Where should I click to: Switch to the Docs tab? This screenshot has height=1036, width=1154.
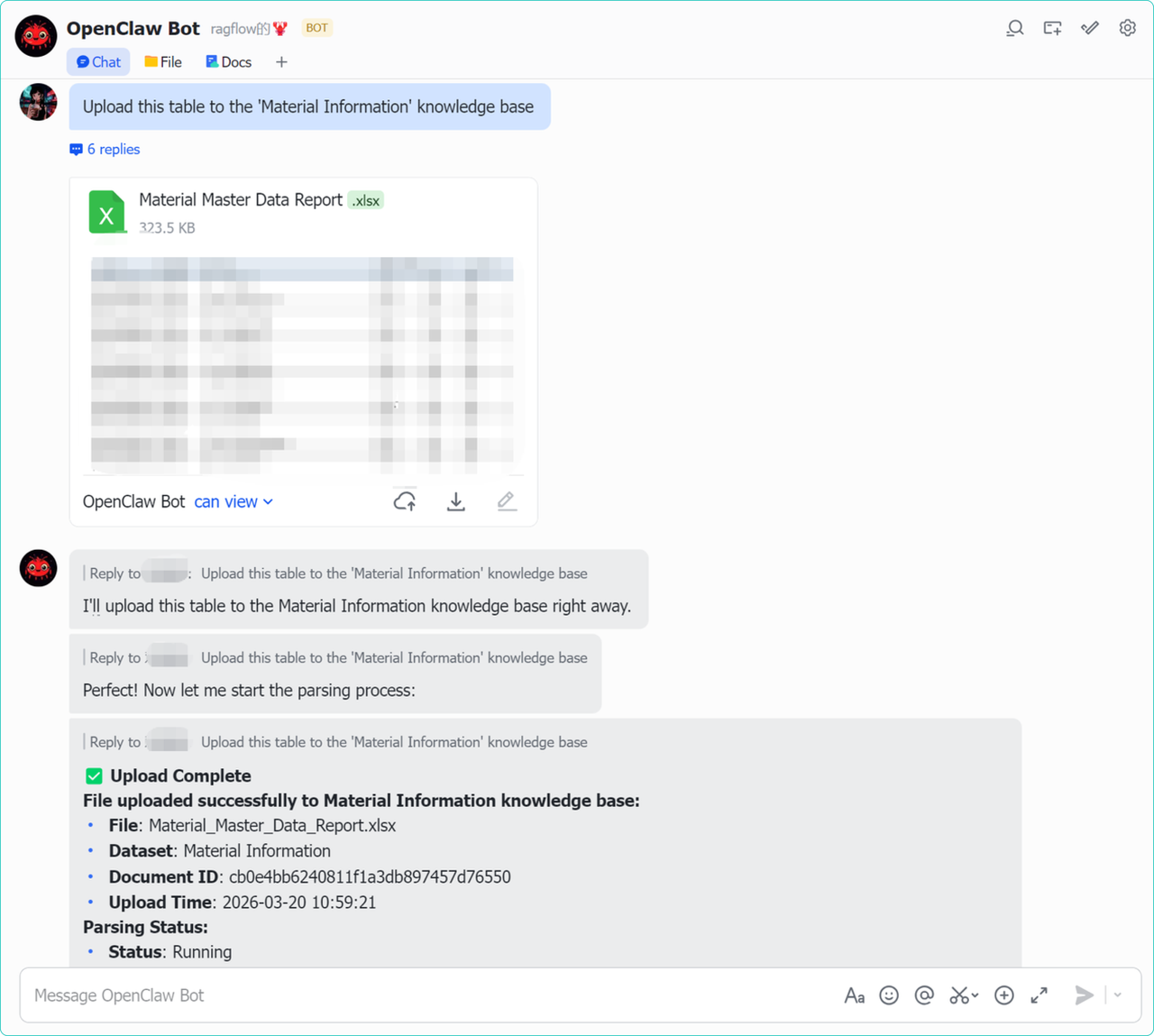228,62
